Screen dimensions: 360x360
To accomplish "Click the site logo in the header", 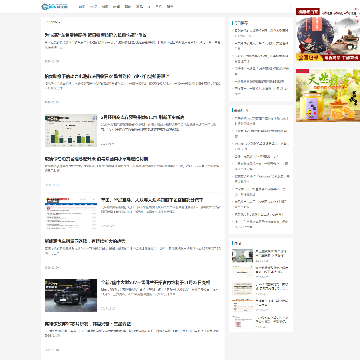I will (x=55, y=6).
